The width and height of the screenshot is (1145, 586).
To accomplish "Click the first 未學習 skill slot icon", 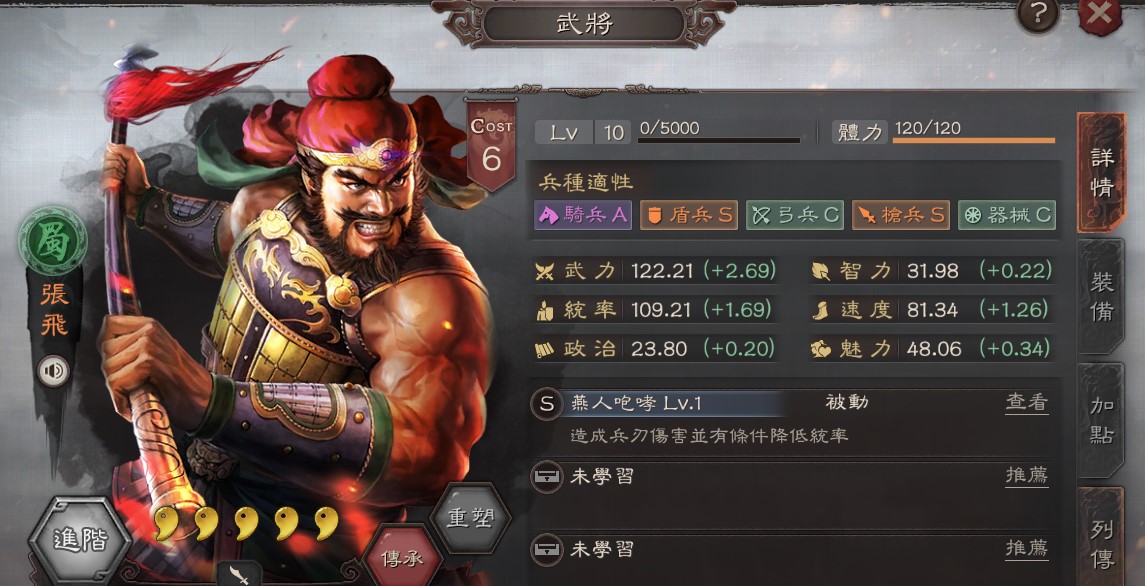I will (547, 476).
